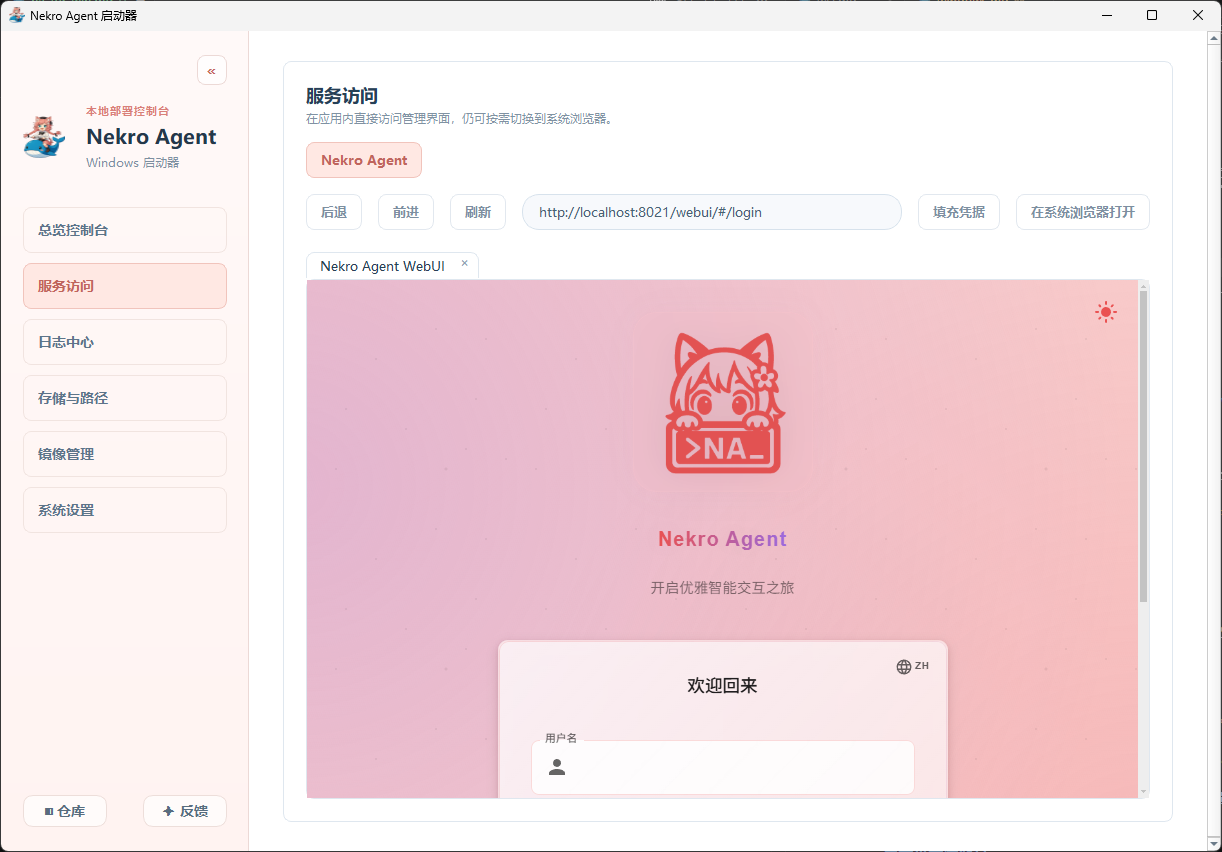The width and height of the screenshot is (1222, 852).
Task: Click 填充凭据 to fill credentials
Action: (x=959, y=212)
